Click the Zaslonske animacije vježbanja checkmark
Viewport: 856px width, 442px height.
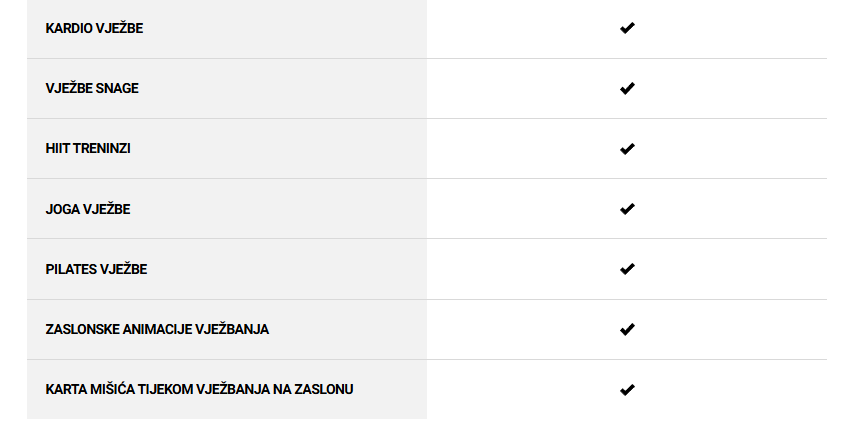pos(627,329)
